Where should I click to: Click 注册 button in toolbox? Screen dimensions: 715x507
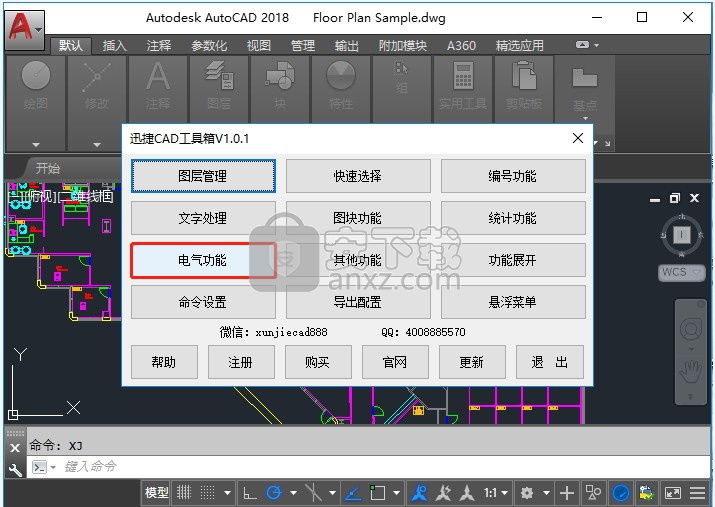click(241, 362)
